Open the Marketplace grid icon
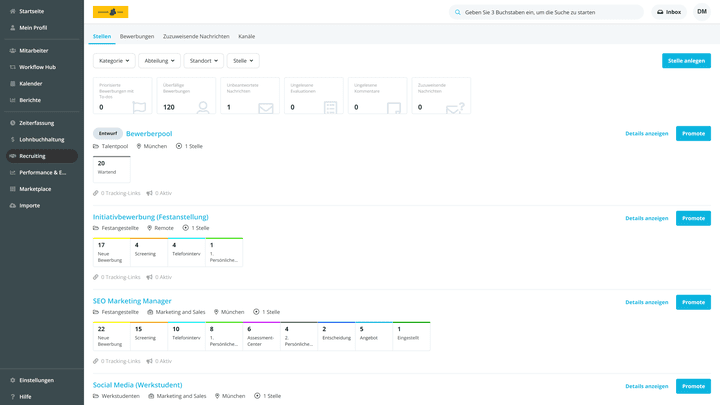720x405 pixels. tap(12, 188)
